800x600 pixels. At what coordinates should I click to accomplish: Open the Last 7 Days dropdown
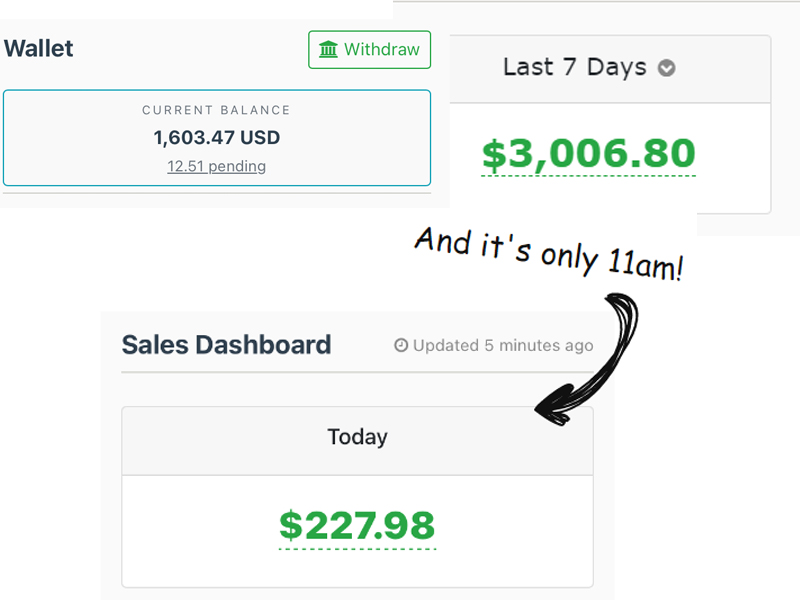coord(588,68)
